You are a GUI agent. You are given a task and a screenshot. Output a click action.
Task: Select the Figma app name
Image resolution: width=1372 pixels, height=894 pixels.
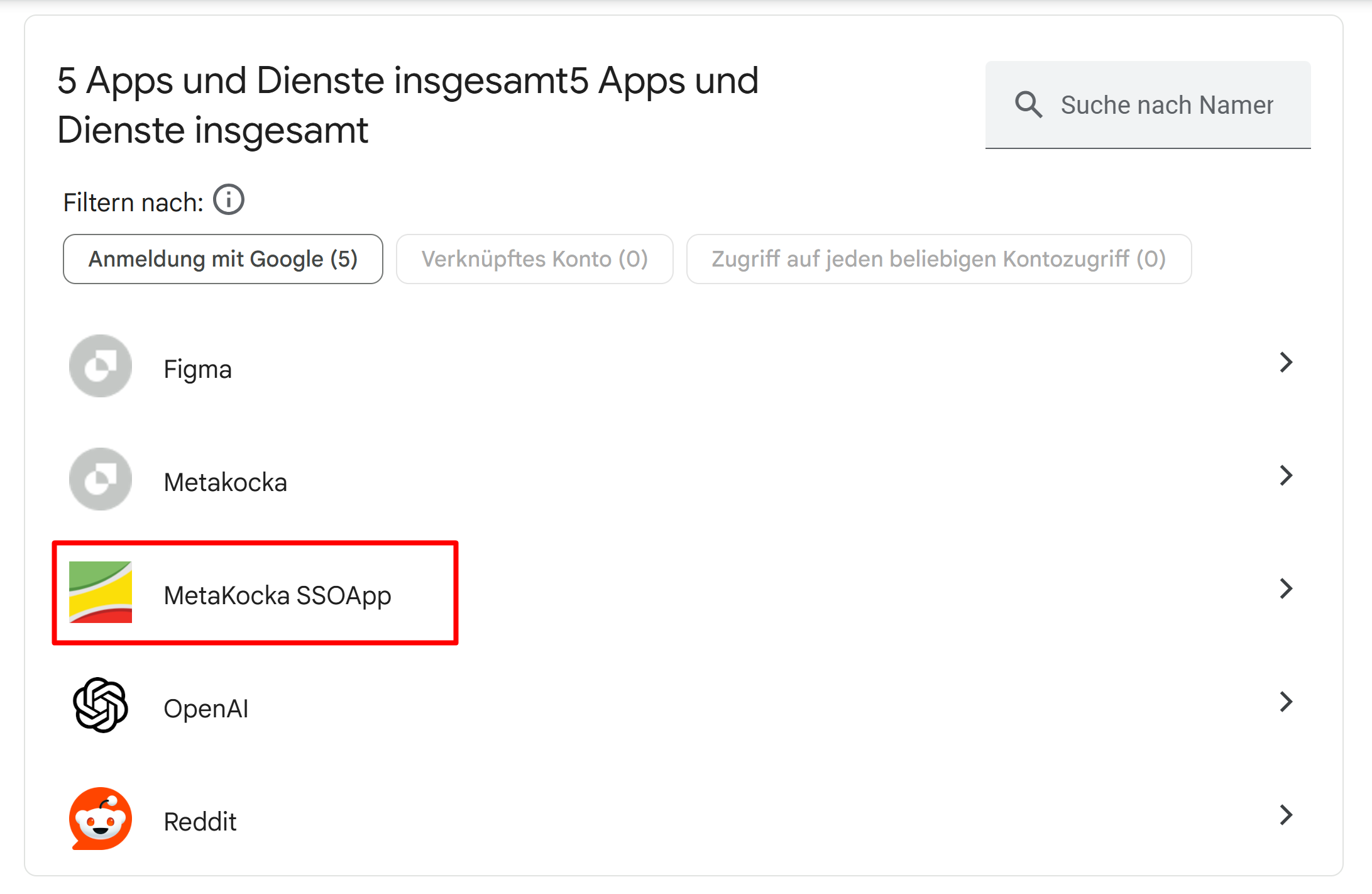197,369
